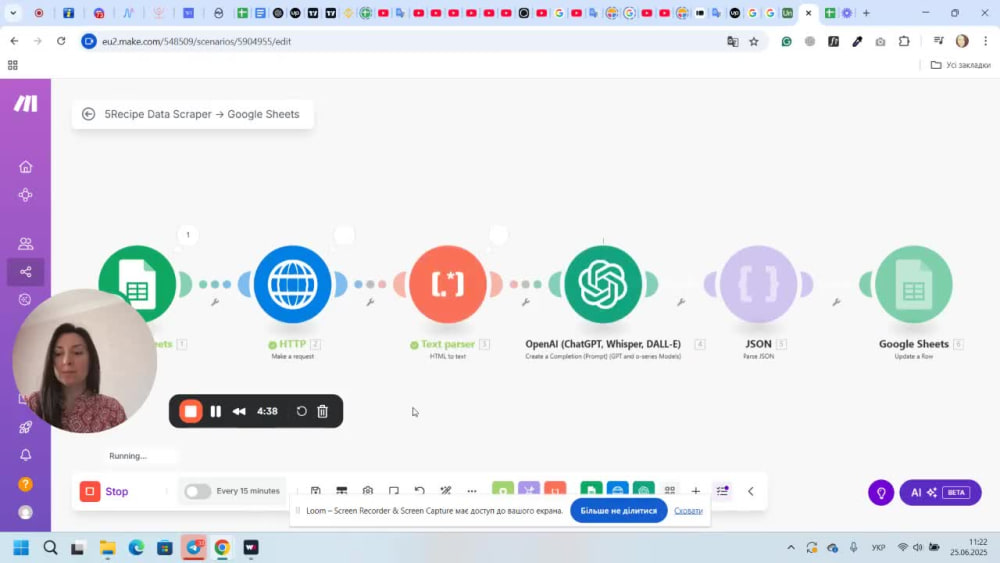Open the tab search dropdown arrow
This screenshot has width=1000, height=563.
(13, 13)
